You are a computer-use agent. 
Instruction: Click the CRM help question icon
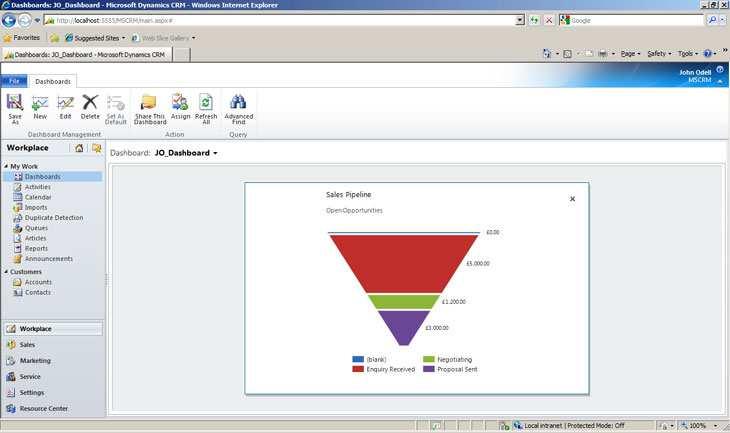pyautogui.click(x=720, y=69)
